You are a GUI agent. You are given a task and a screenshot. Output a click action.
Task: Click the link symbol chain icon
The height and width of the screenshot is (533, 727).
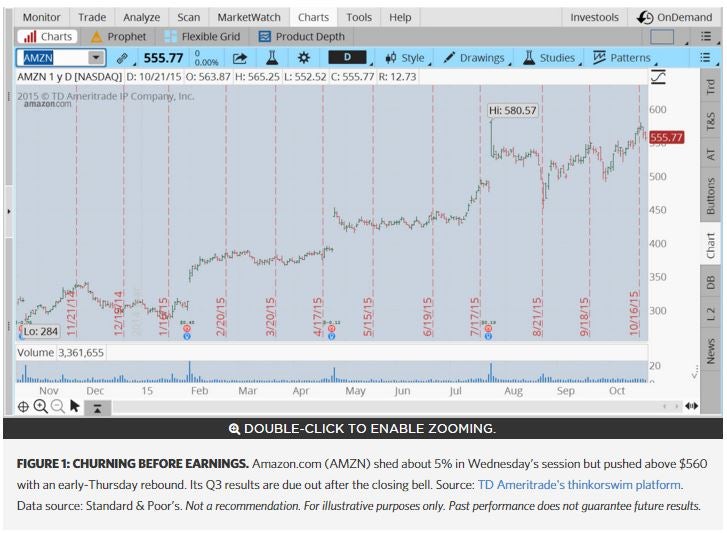click(122, 58)
